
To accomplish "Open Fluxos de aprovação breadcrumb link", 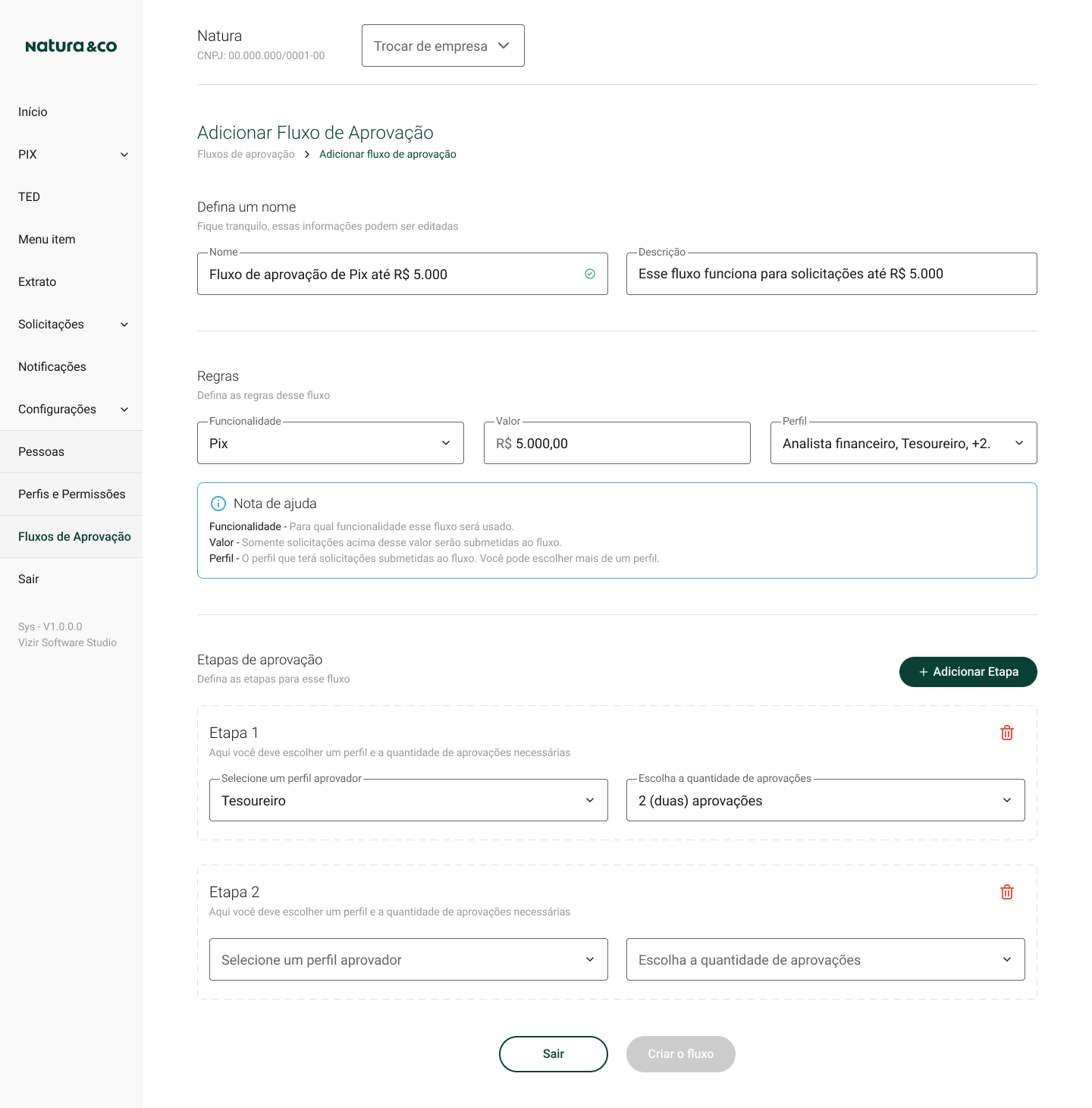I will tap(246, 154).
